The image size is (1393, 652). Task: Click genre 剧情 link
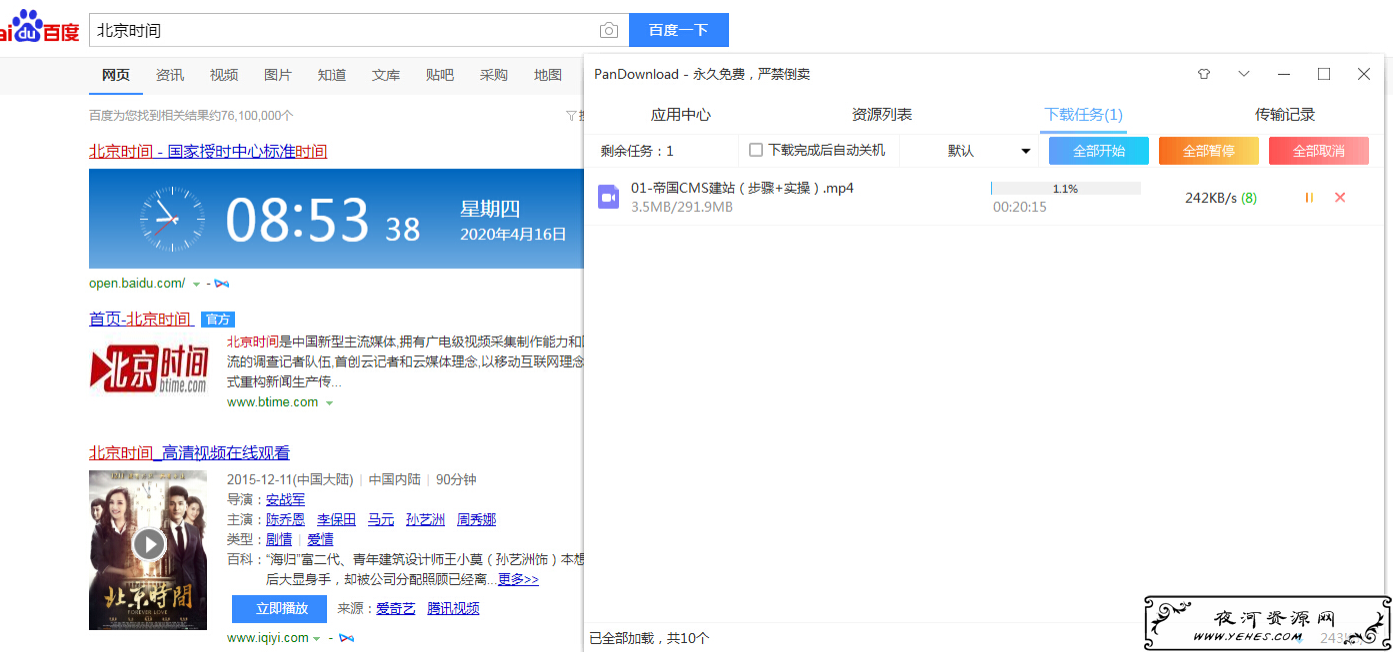coord(279,540)
